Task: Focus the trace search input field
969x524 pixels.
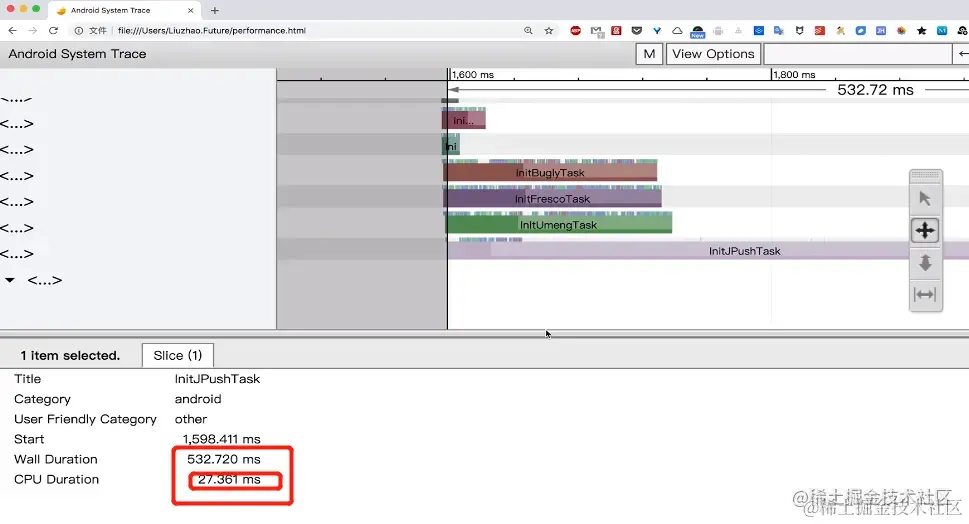Action: coord(858,54)
